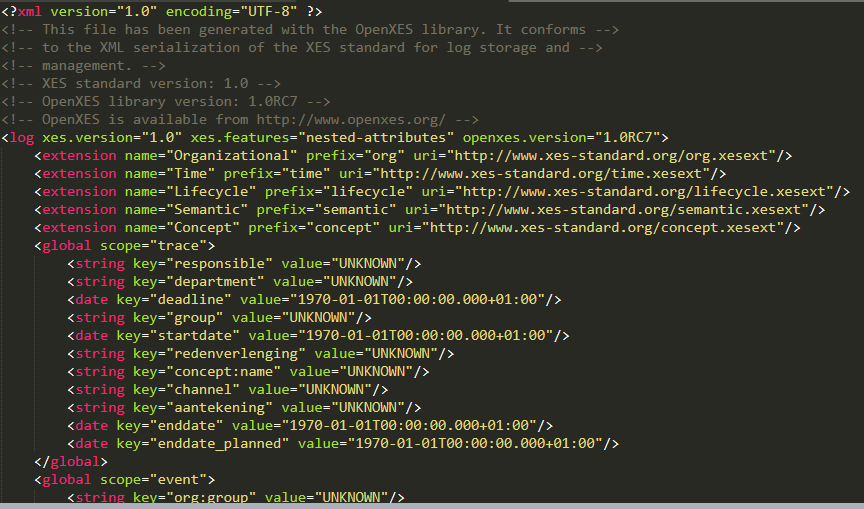Click the scope value "event"

[x=178, y=479]
